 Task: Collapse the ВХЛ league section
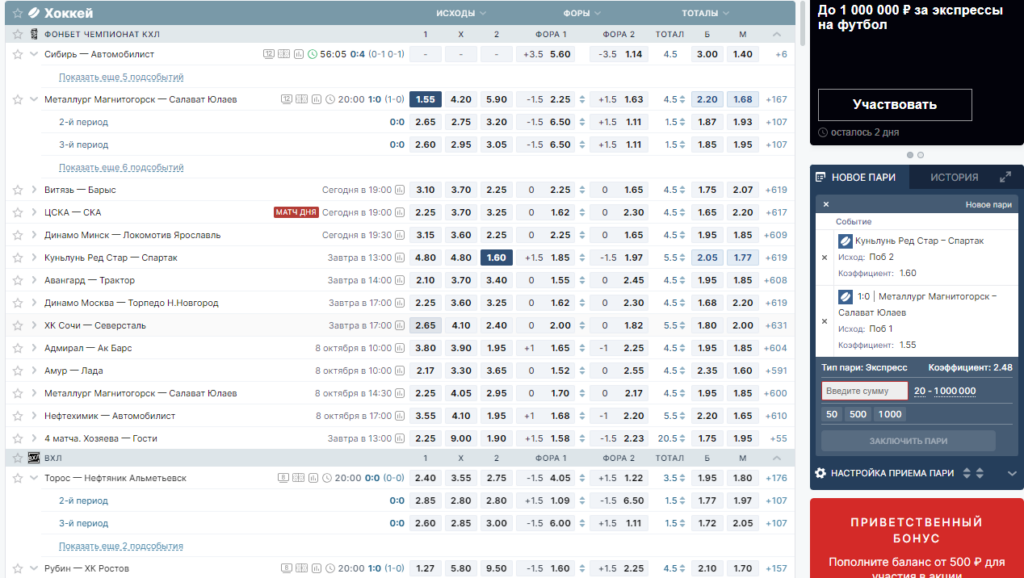pyautogui.click(x=776, y=458)
